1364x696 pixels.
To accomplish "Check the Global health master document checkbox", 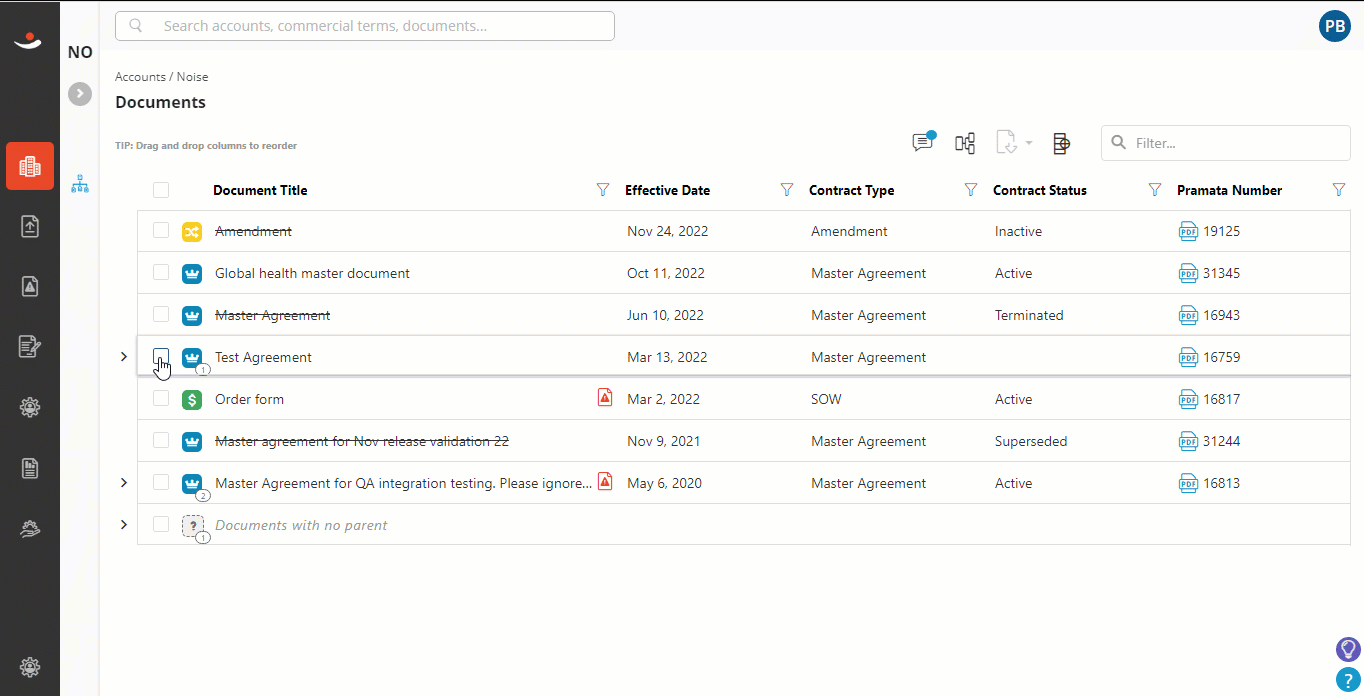I will (x=161, y=273).
